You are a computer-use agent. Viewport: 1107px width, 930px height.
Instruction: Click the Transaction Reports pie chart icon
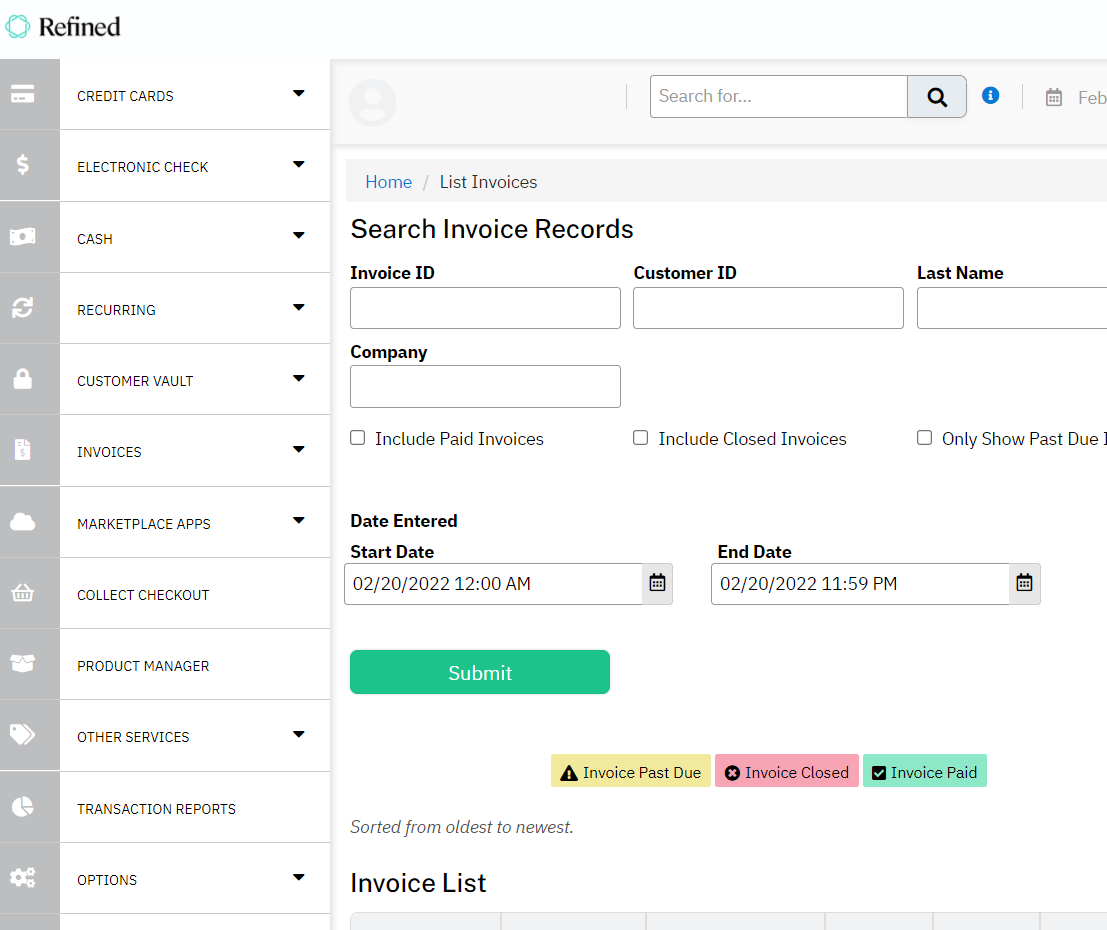click(x=23, y=806)
